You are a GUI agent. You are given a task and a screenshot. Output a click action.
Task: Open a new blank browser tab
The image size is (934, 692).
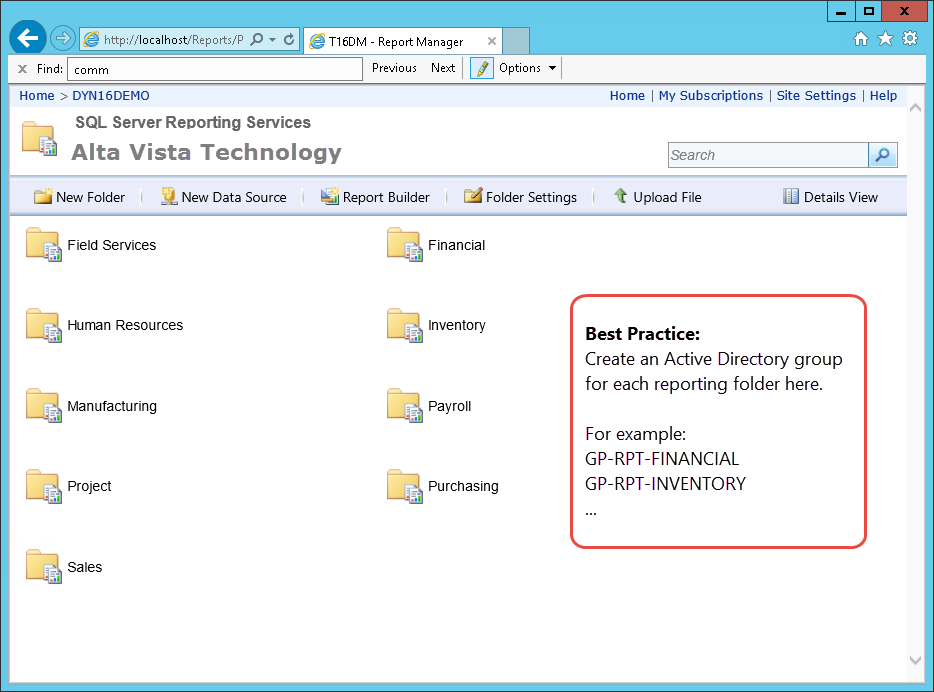pyautogui.click(x=516, y=41)
